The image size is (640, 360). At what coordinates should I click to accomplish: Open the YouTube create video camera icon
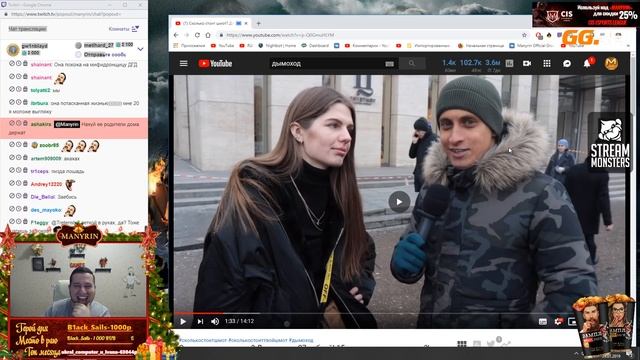[x=527, y=63]
